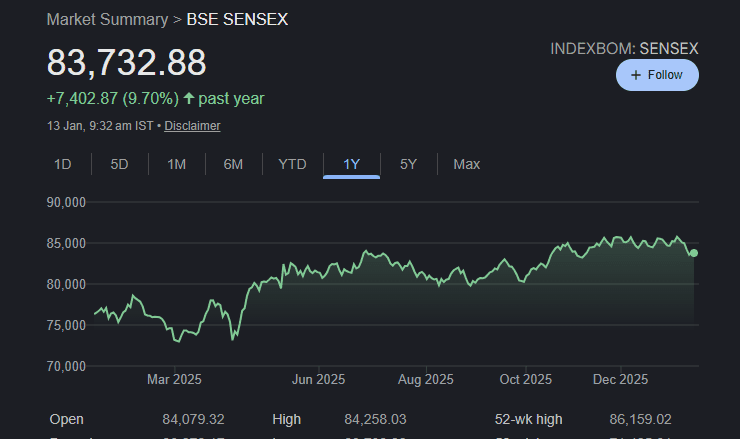Click the green up arrow icon

click(189, 99)
